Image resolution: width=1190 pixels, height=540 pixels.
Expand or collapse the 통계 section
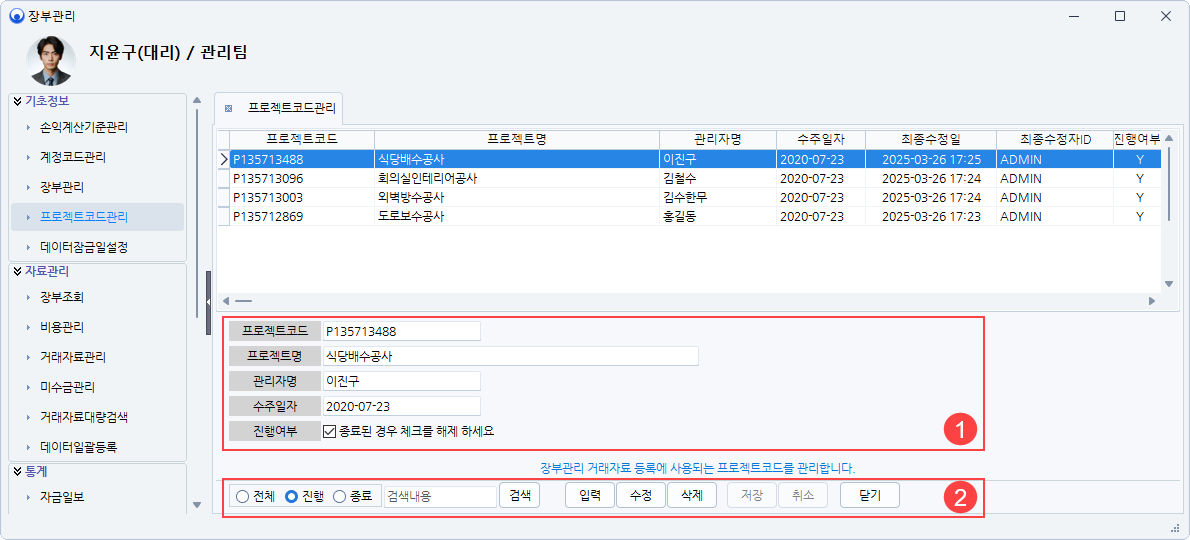click(17, 471)
